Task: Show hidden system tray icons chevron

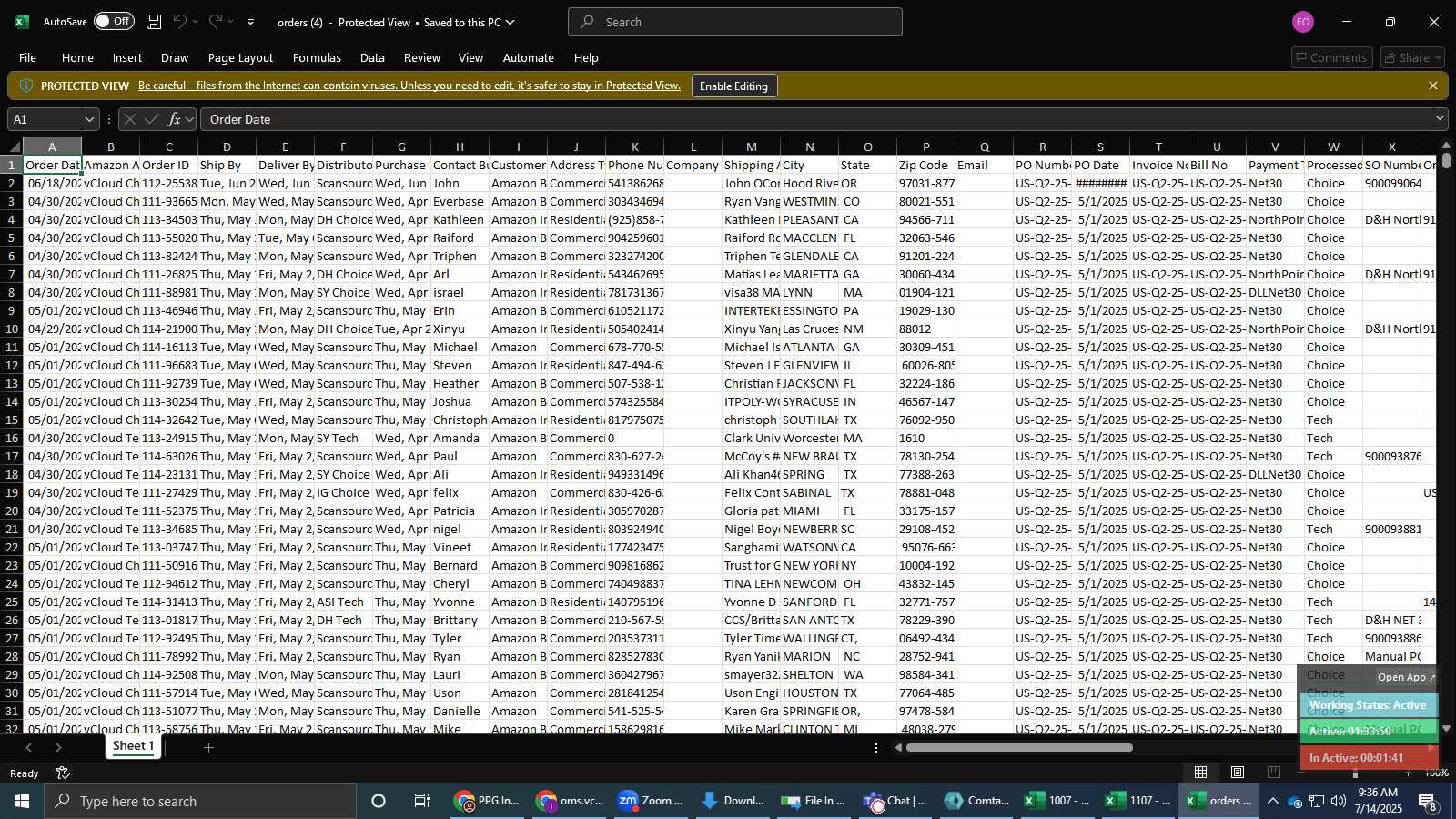Action: 1273,801
